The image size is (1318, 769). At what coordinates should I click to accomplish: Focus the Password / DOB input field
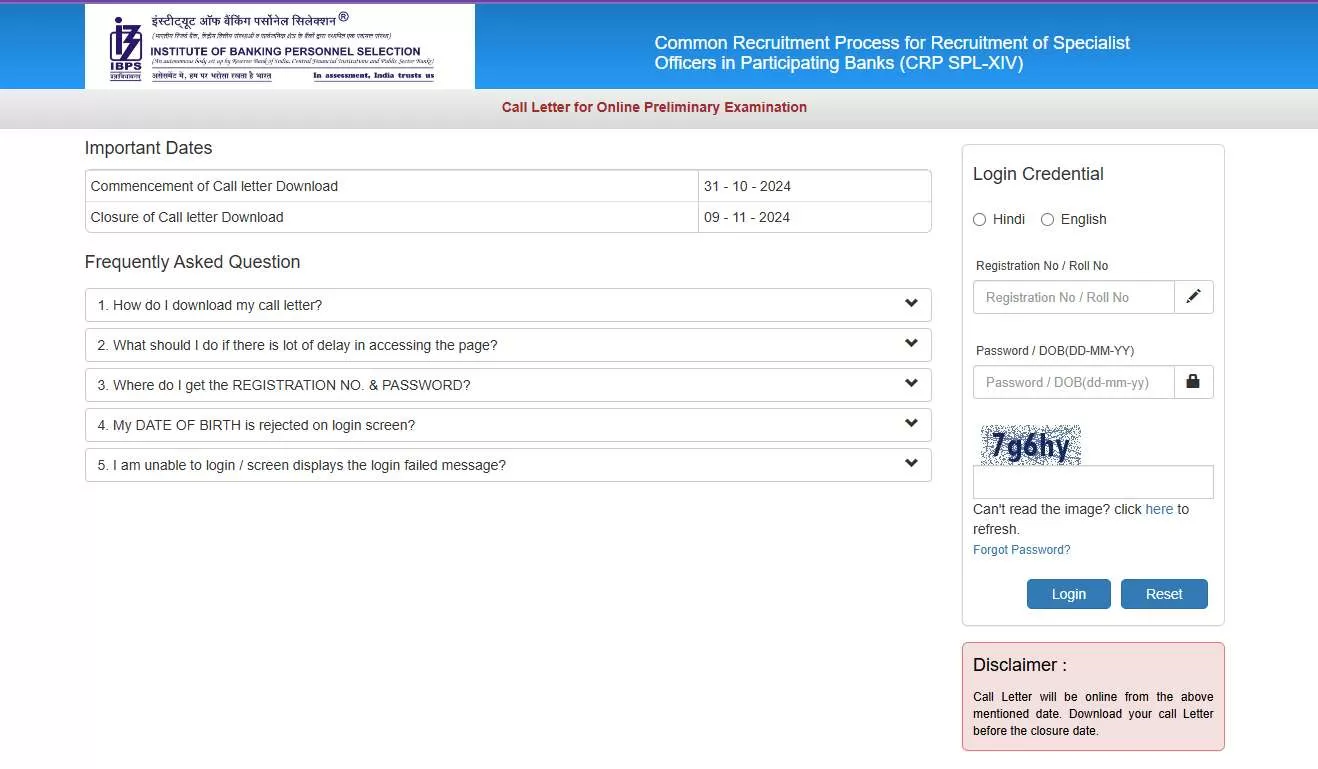click(x=1073, y=382)
